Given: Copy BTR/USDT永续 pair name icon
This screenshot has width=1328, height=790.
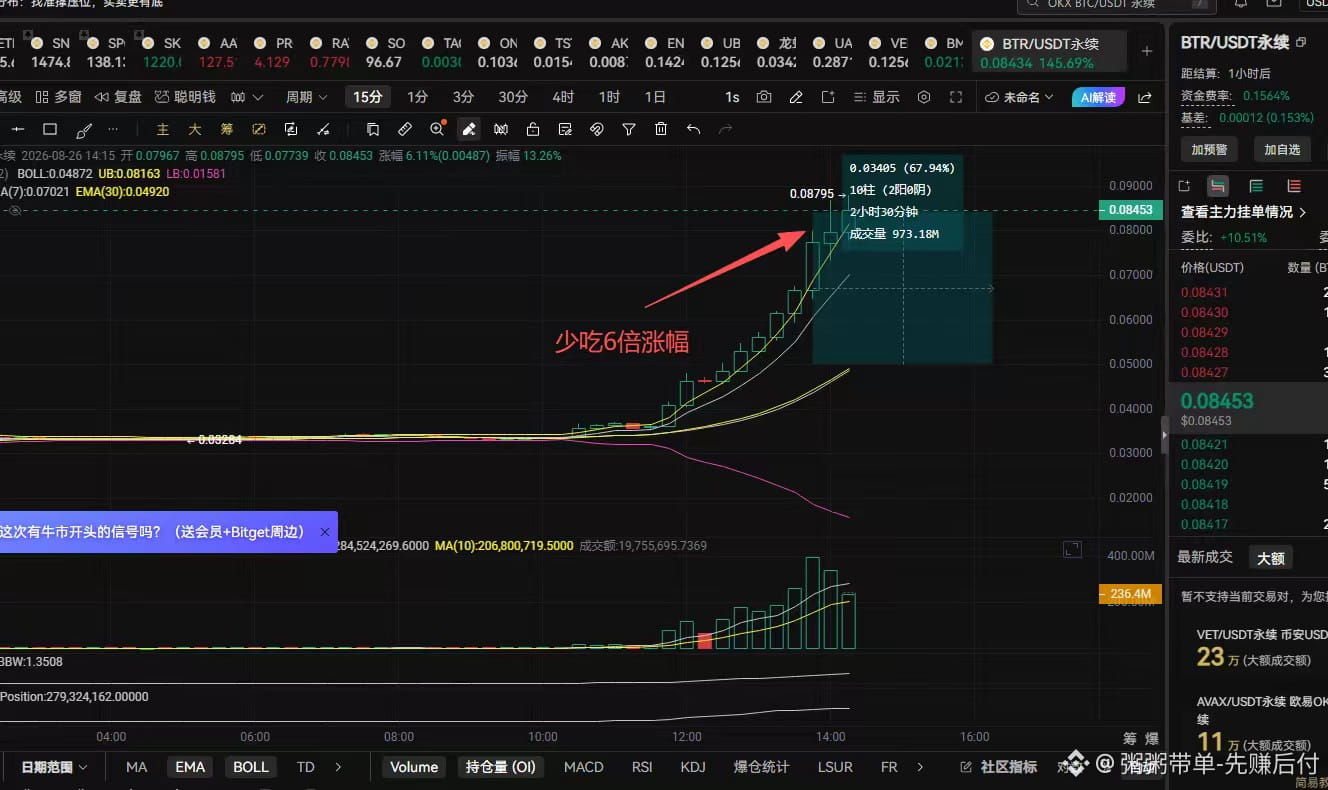Looking at the screenshot, I should point(1300,43).
